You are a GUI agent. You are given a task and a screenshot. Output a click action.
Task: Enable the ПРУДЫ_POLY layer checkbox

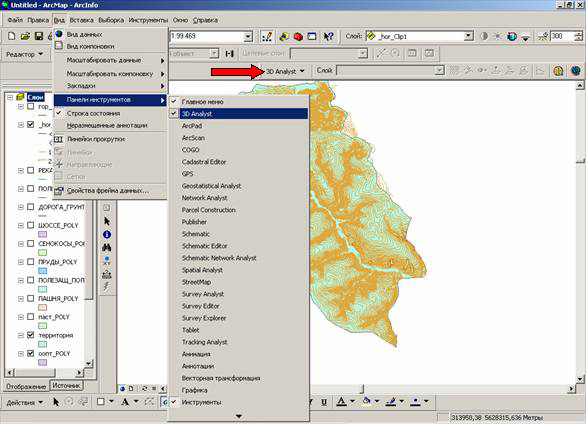pyautogui.click(x=31, y=262)
